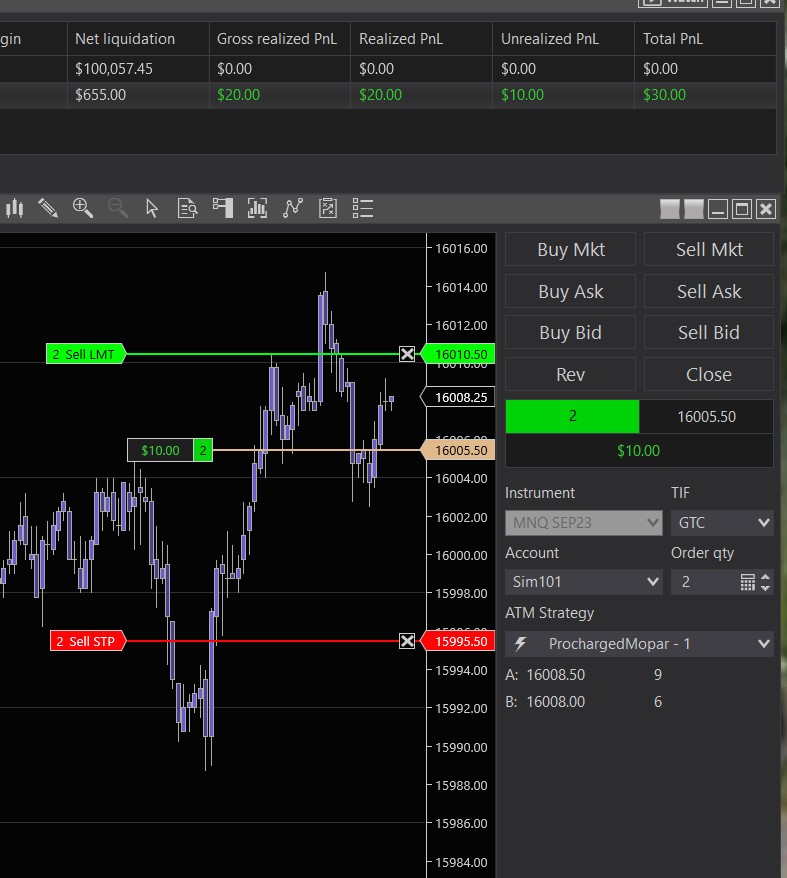The height and width of the screenshot is (878, 787).
Task: Open the chart properties list icon
Action: coord(363,208)
